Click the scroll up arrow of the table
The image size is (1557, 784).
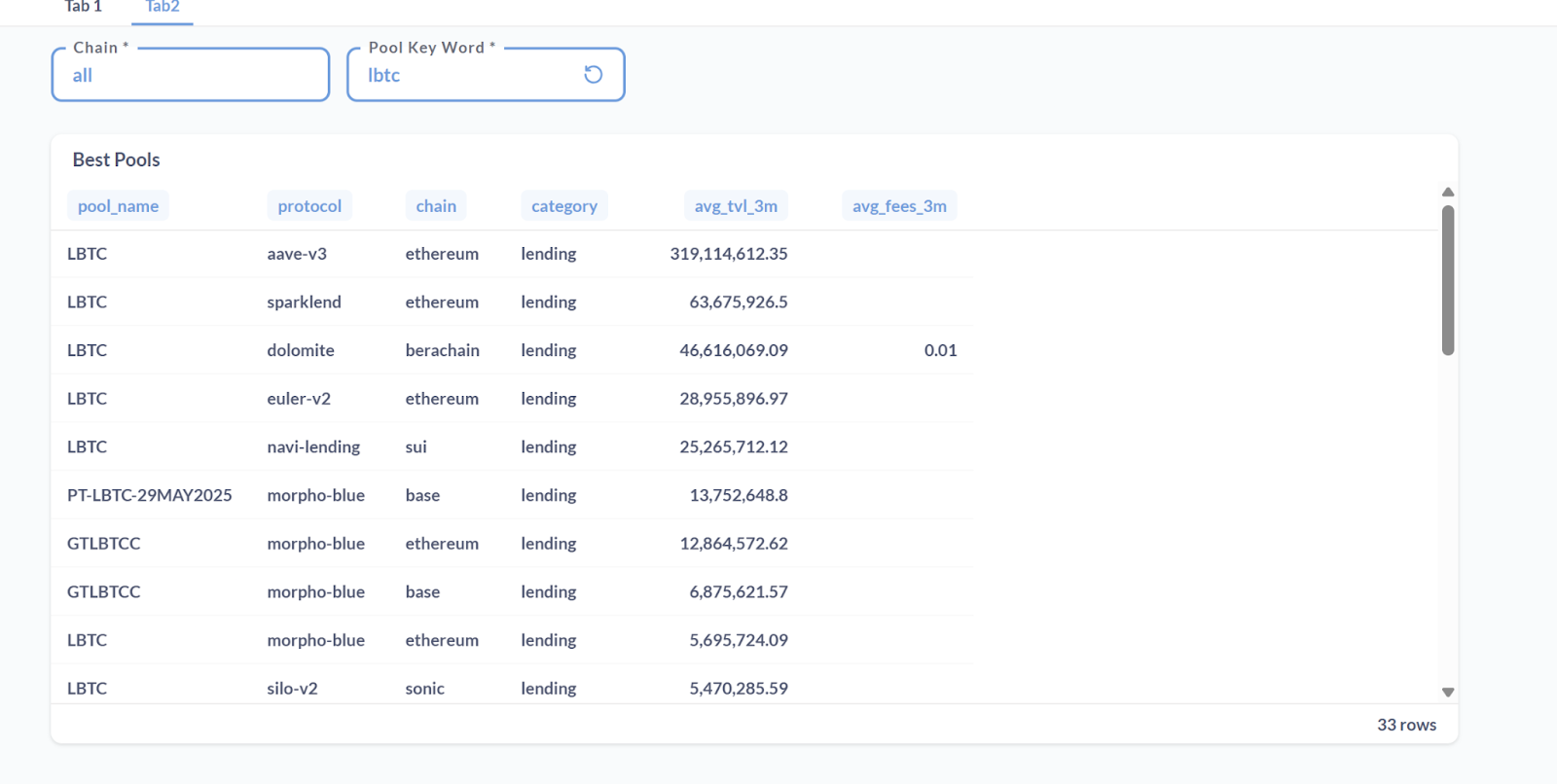point(1448,193)
